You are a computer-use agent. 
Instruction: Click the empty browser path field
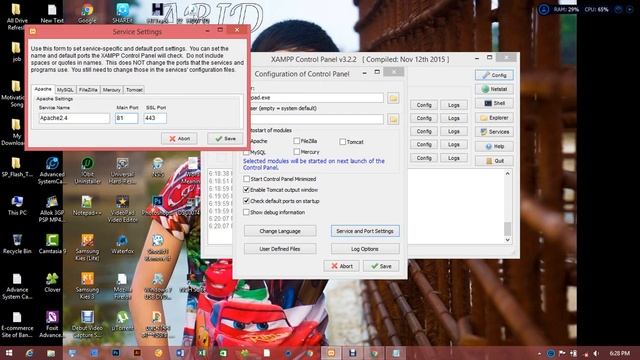[317, 119]
